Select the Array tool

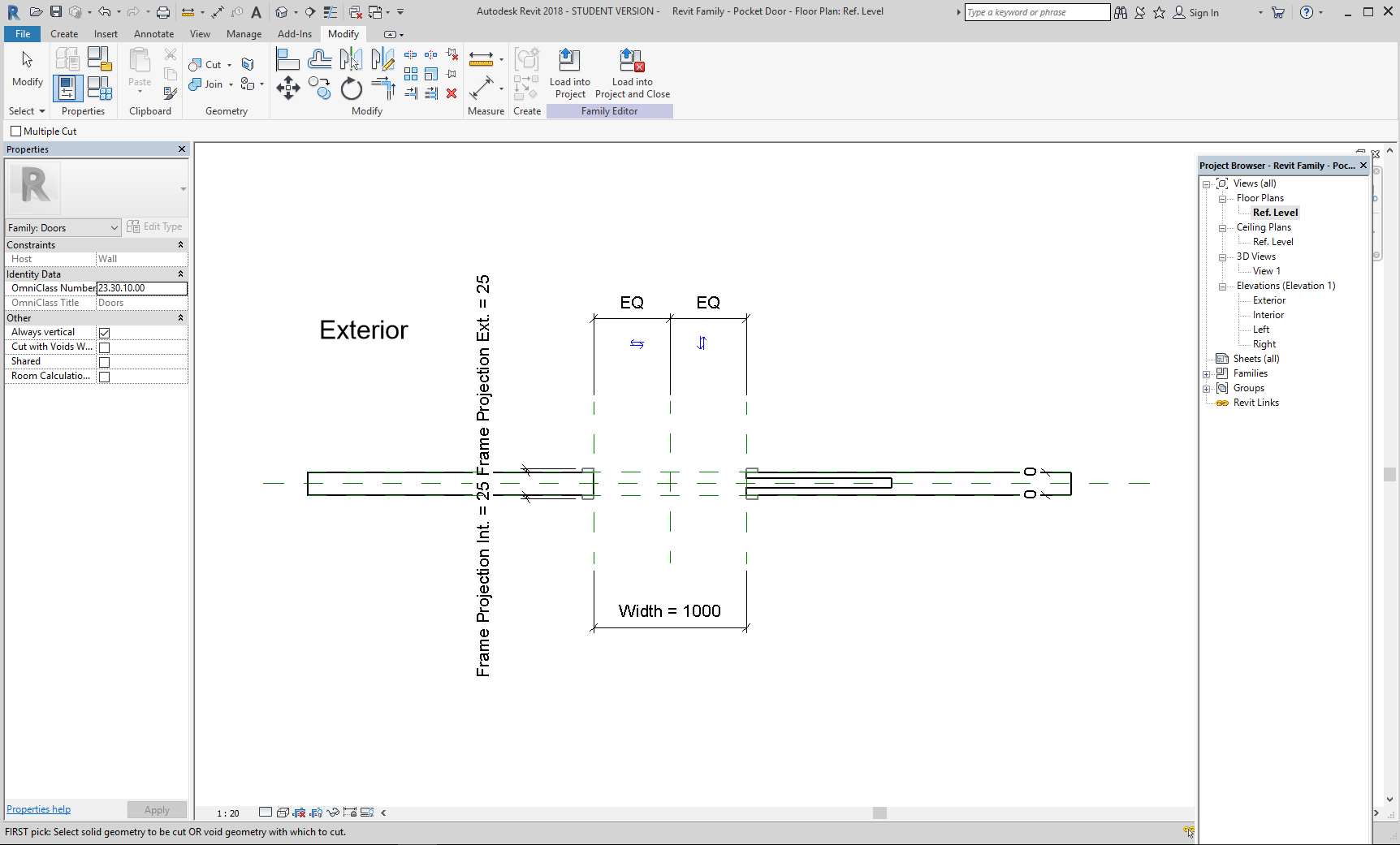pyautogui.click(x=411, y=74)
